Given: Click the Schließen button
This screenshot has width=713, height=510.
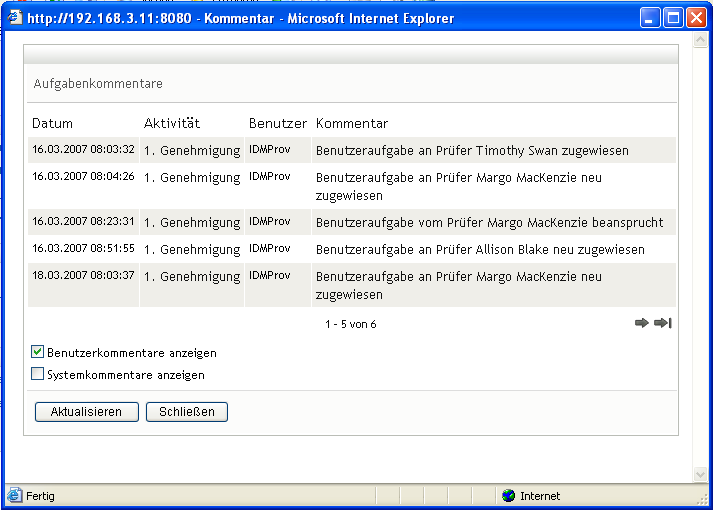Looking at the screenshot, I should coord(186,412).
